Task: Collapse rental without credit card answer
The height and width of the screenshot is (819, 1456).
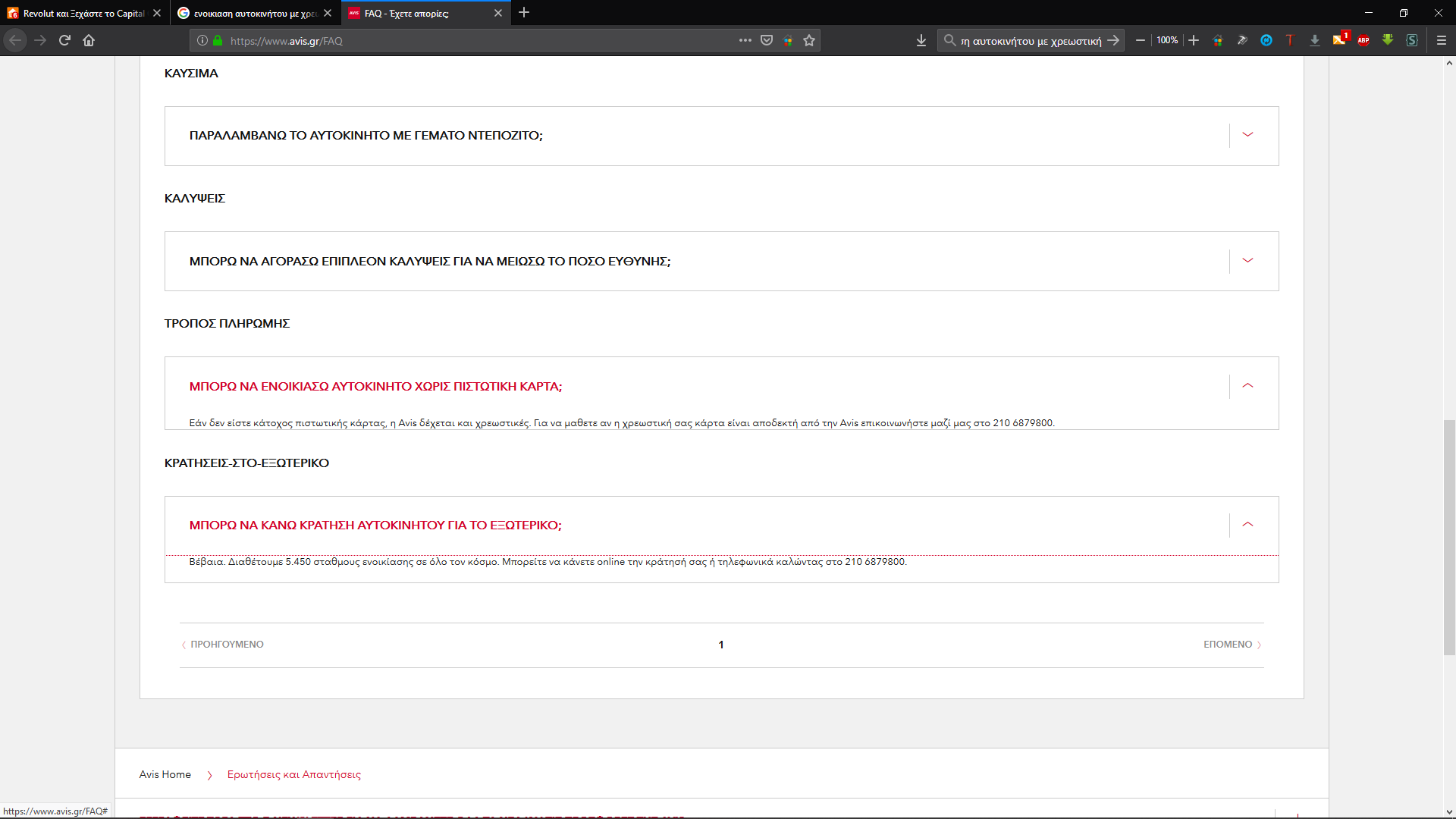Action: (x=1247, y=386)
